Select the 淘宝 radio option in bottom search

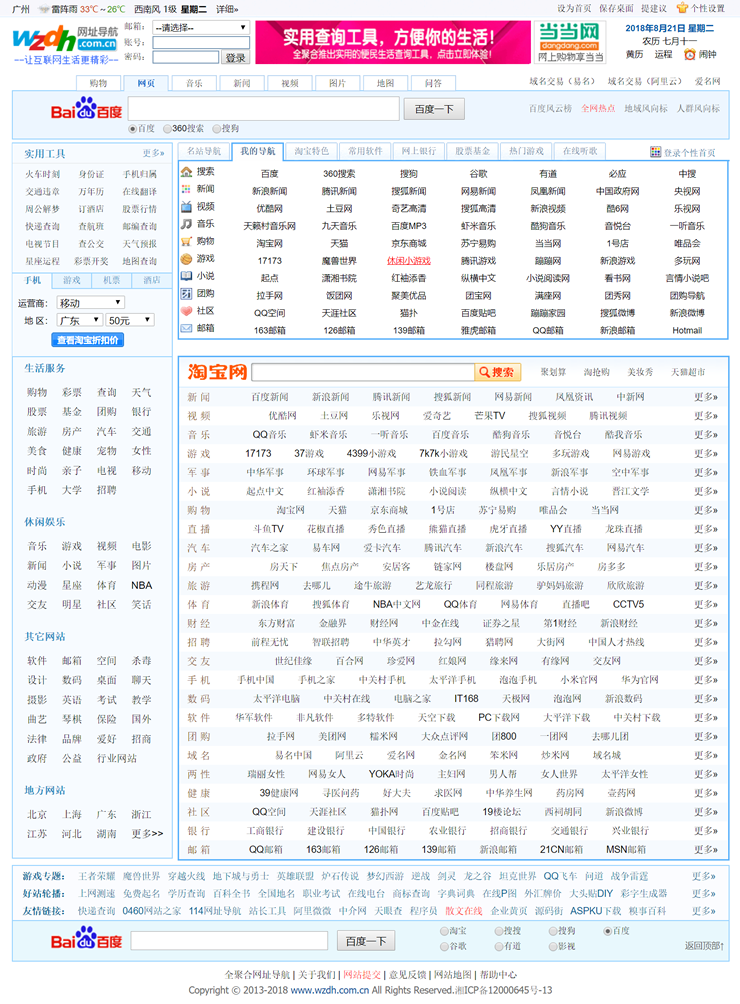(445, 931)
